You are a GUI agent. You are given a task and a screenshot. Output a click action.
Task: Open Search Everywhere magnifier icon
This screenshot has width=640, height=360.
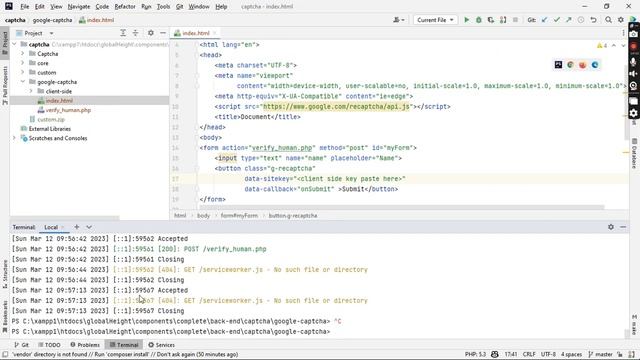[608, 20]
